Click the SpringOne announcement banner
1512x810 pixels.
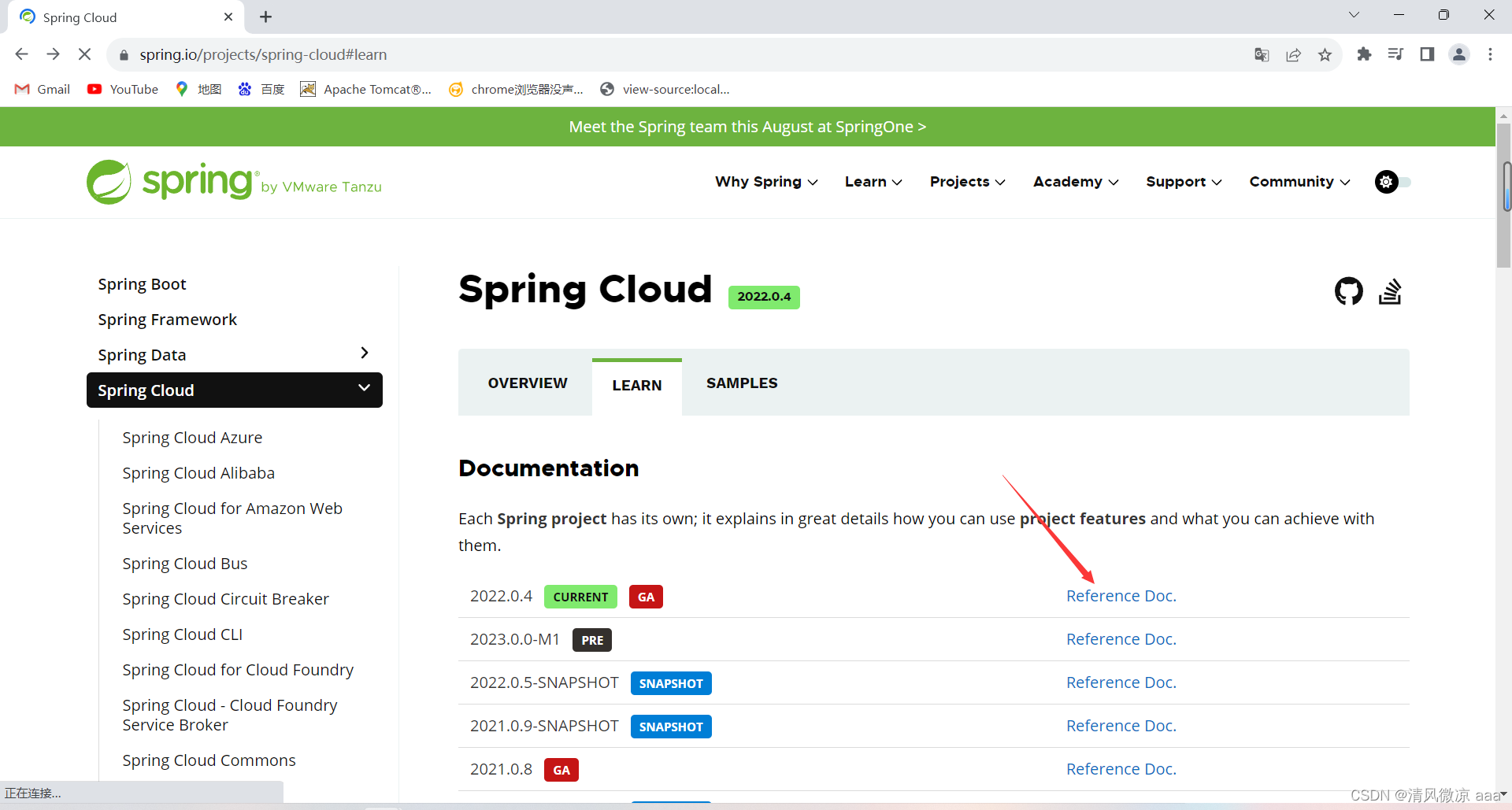(x=747, y=127)
